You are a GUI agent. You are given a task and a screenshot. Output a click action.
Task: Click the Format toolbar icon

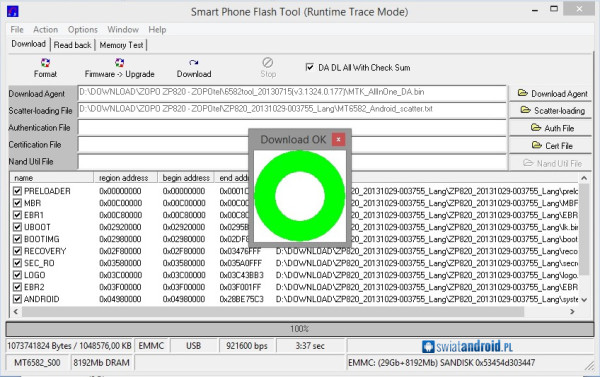click(45, 62)
